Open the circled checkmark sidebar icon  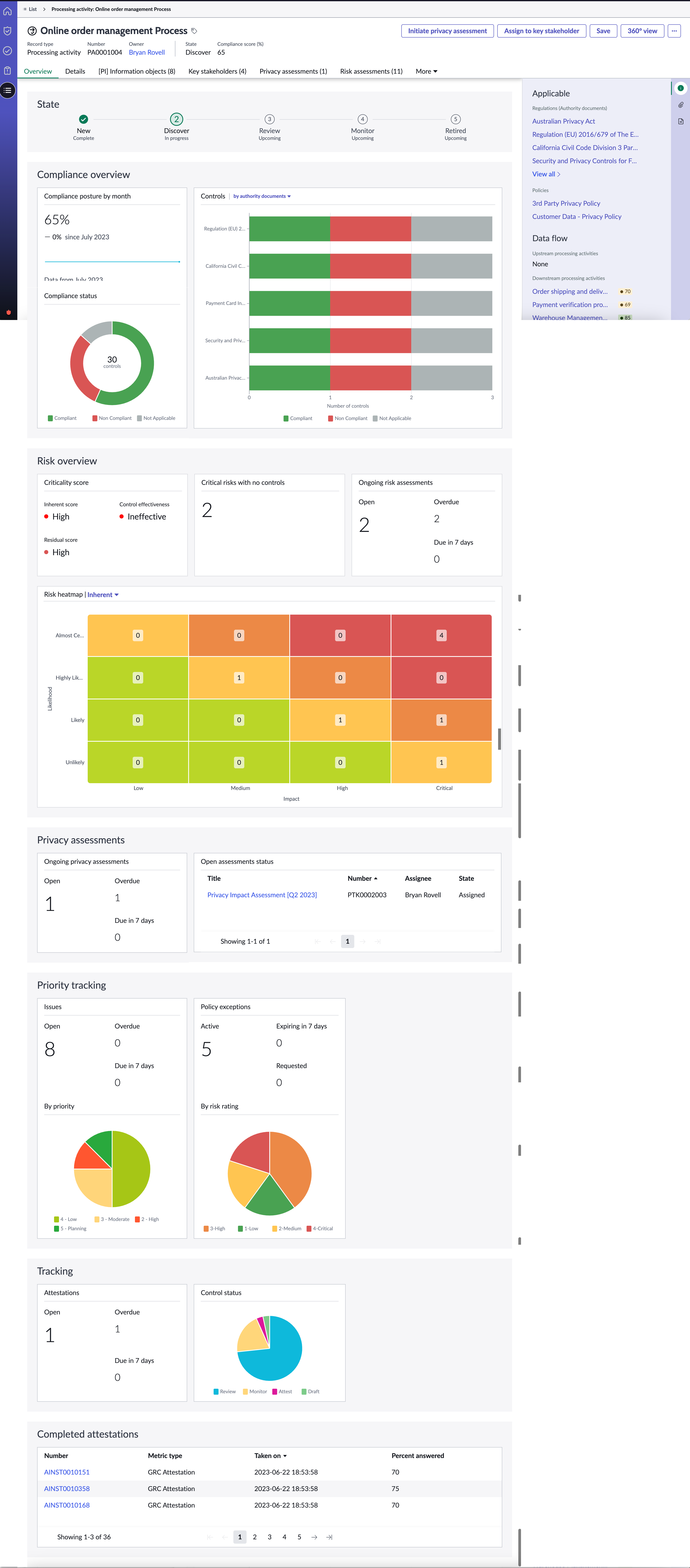click(7, 51)
